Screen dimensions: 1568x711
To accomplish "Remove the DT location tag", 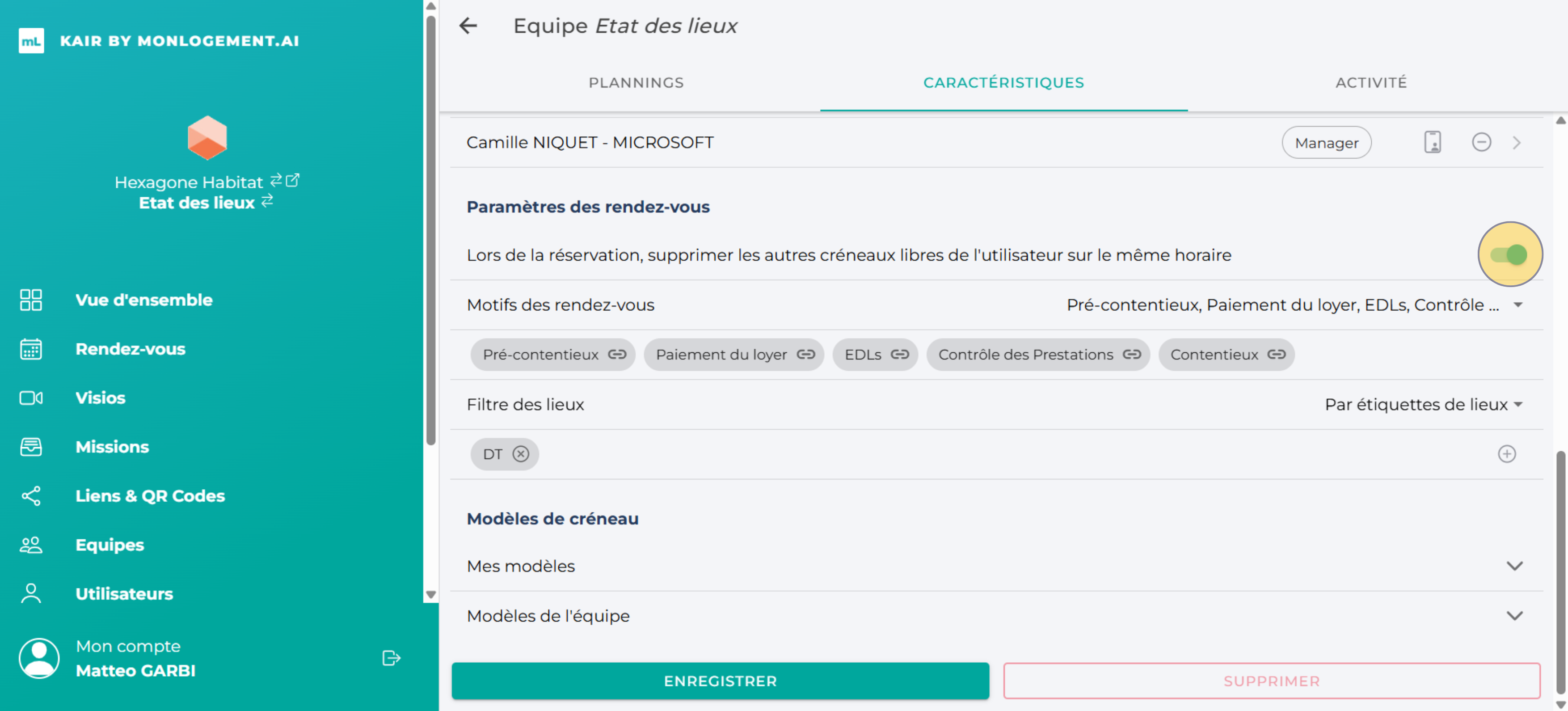I will click(520, 453).
